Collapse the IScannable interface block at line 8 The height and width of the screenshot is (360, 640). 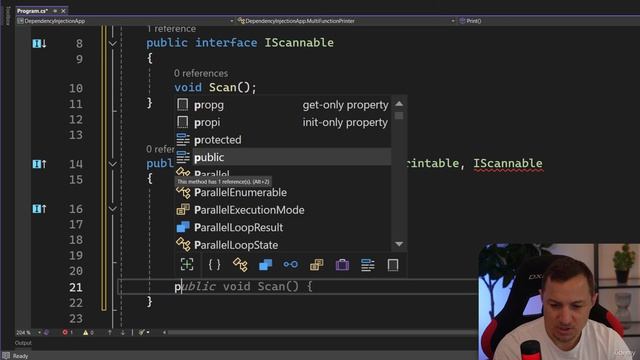tap(113, 43)
